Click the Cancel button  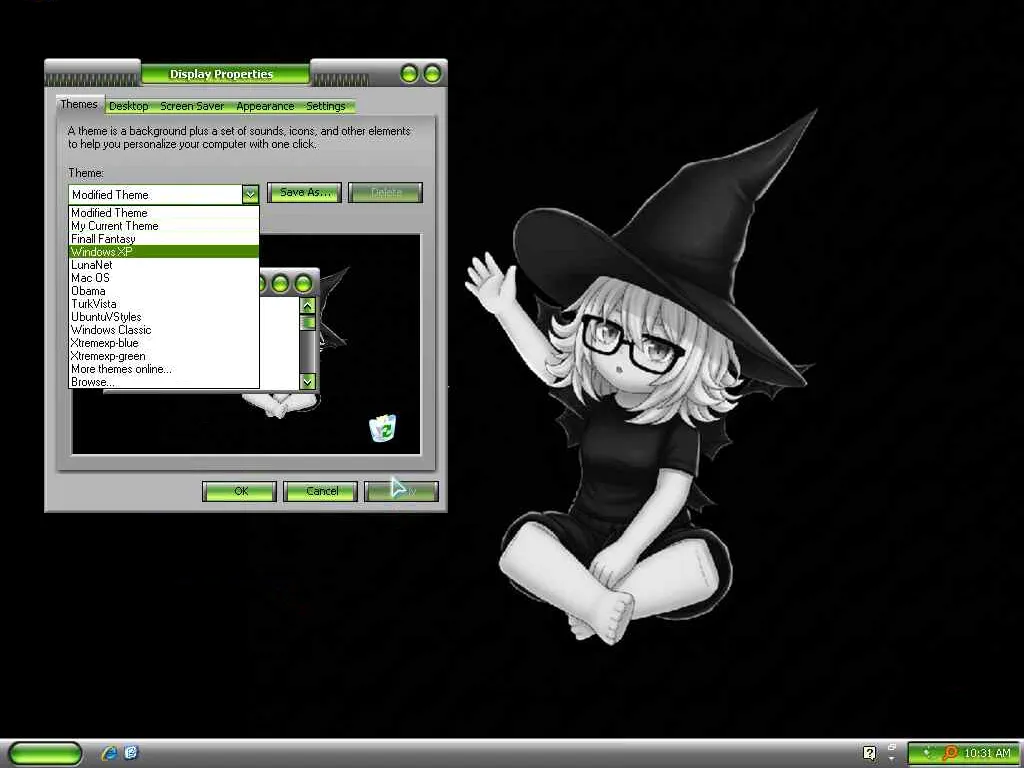pyautogui.click(x=321, y=491)
